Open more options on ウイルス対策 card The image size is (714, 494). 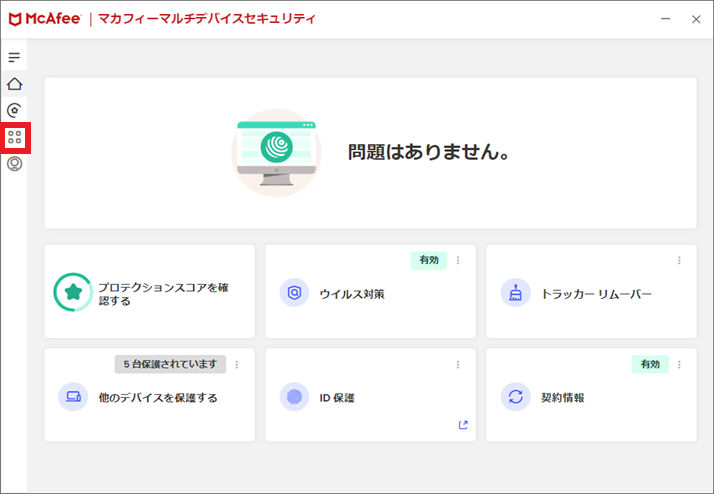(x=458, y=260)
